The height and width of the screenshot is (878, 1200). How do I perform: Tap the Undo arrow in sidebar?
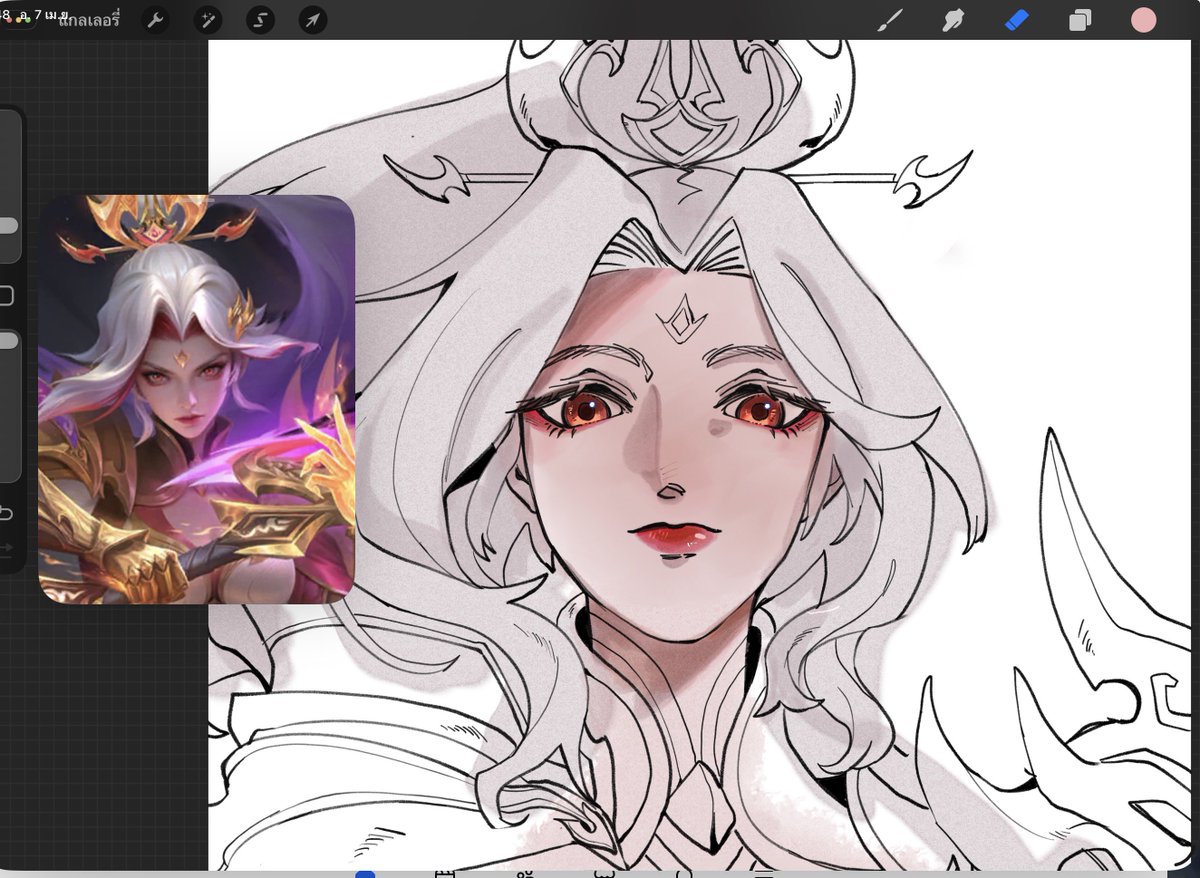(x=6, y=514)
